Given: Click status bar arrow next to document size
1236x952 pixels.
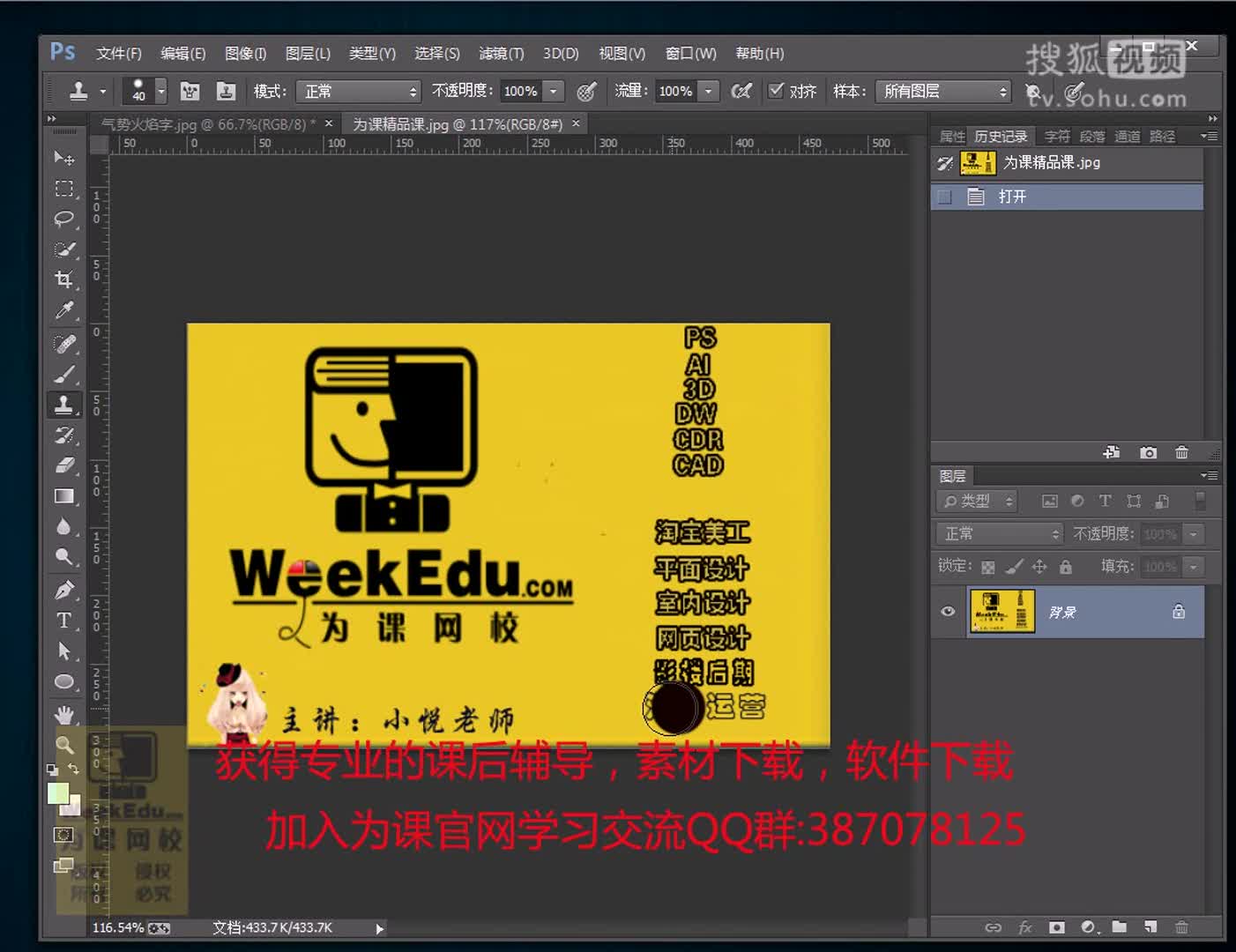Looking at the screenshot, I should tap(379, 927).
